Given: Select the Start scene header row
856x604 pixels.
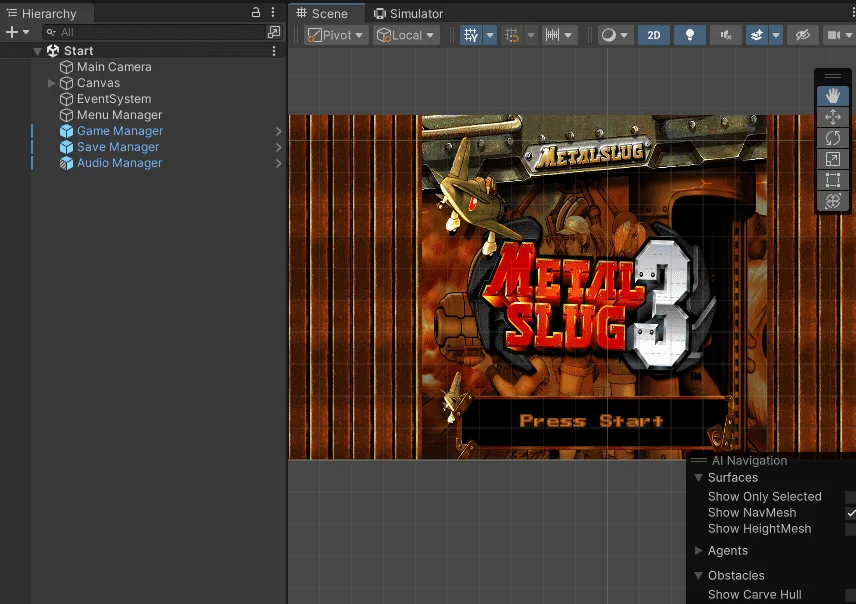Looking at the screenshot, I should (143, 51).
